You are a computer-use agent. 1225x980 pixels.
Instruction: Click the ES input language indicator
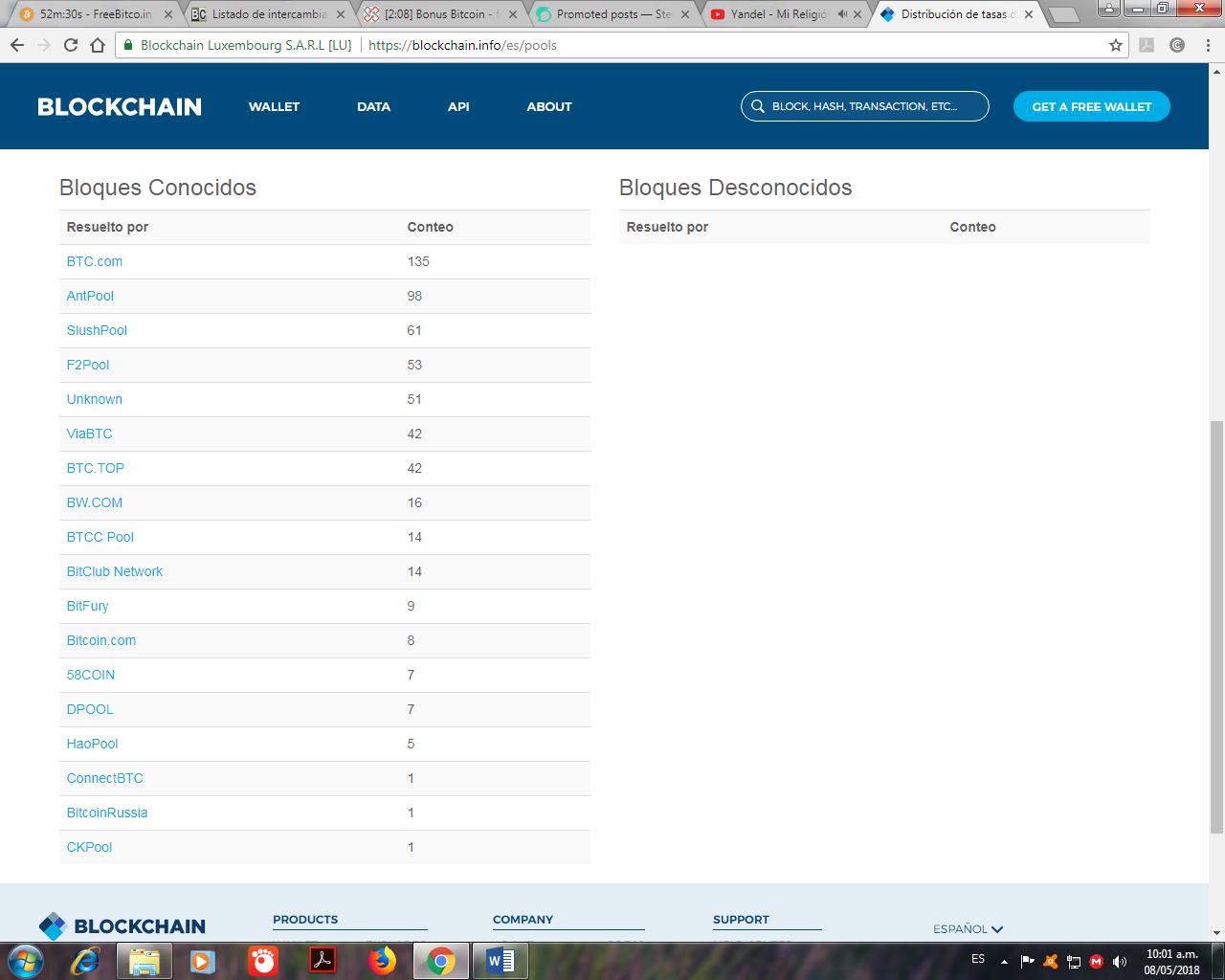click(x=978, y=959)
